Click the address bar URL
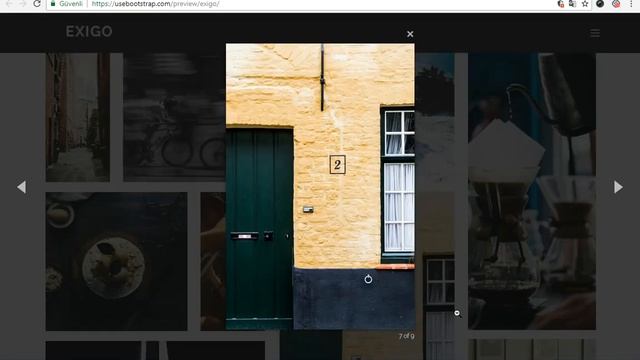The image size is (640, 360). (155, 4)
